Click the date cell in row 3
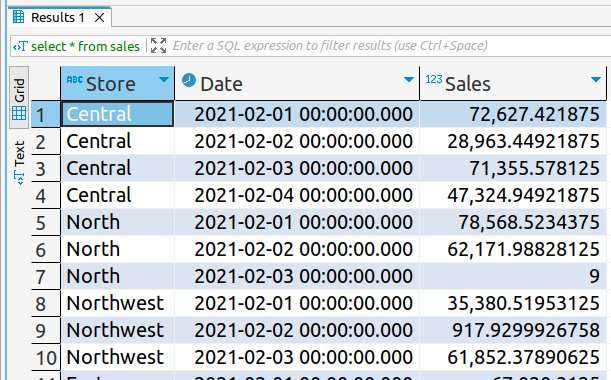The width and height of the screenshot is (611, 380). coord(297,168)
